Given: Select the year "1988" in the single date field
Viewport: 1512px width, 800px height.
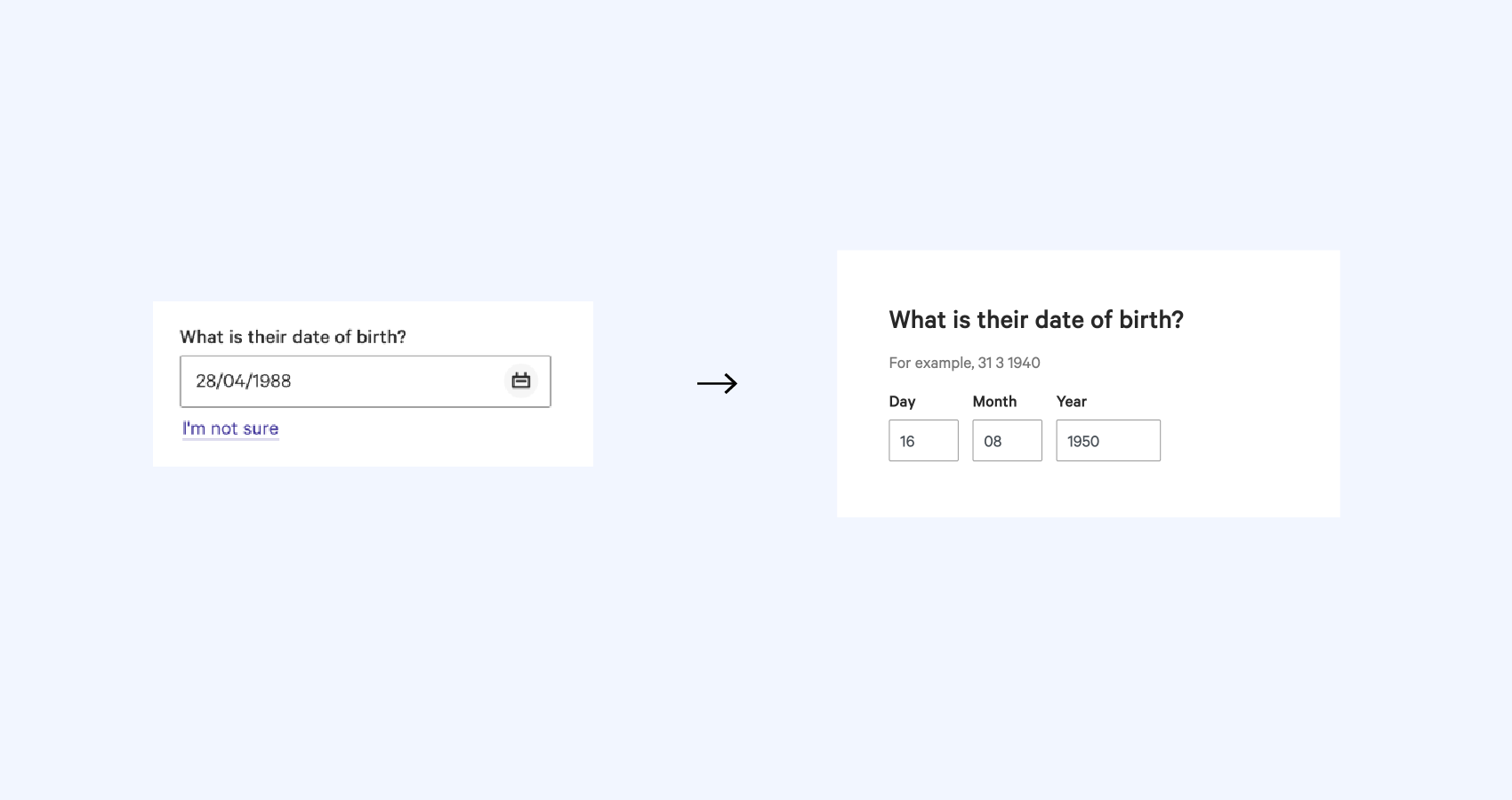Looking at the screenshot, I should [270, 380].
